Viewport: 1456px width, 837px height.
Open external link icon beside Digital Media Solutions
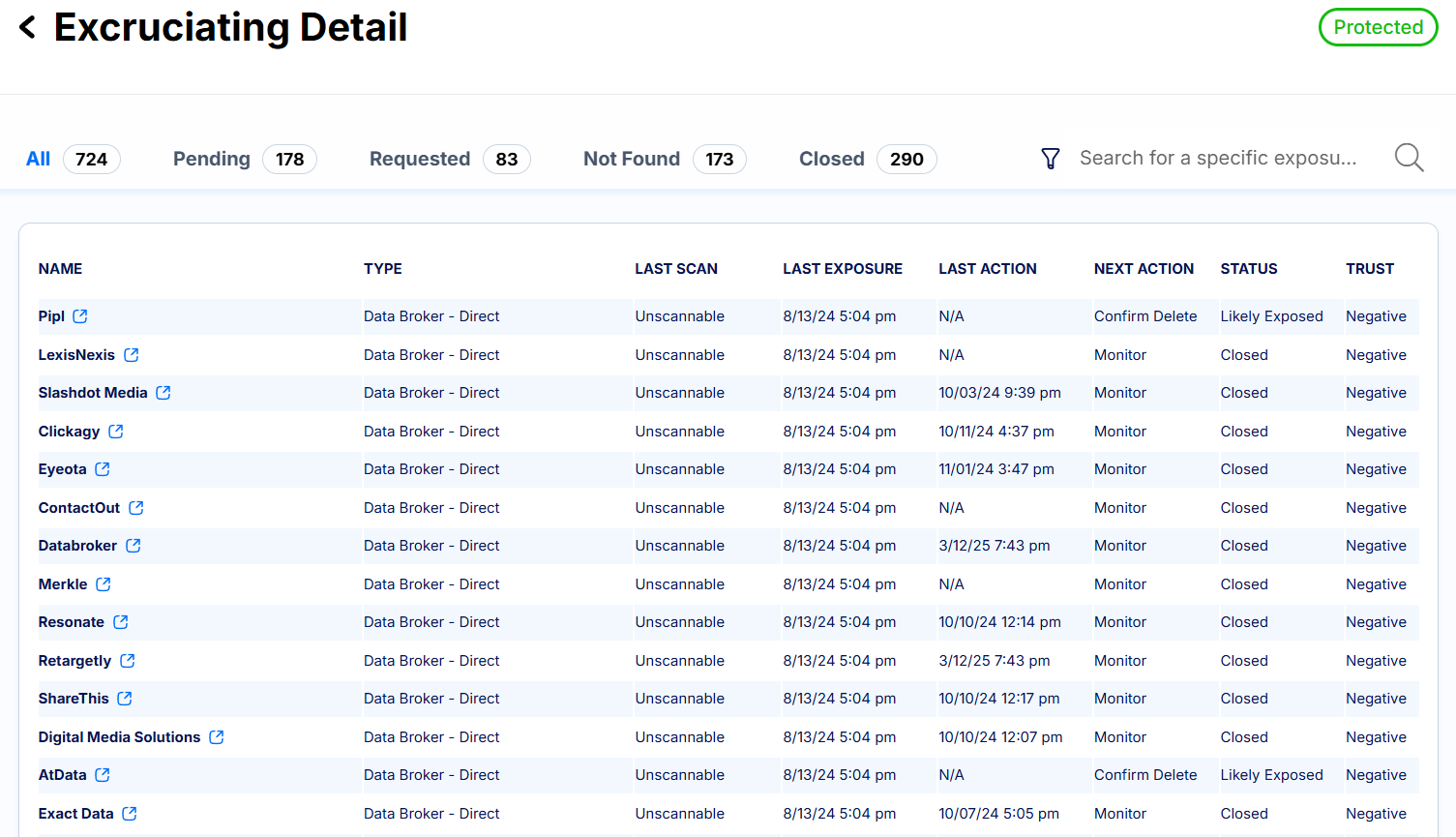tap(217, 737)
